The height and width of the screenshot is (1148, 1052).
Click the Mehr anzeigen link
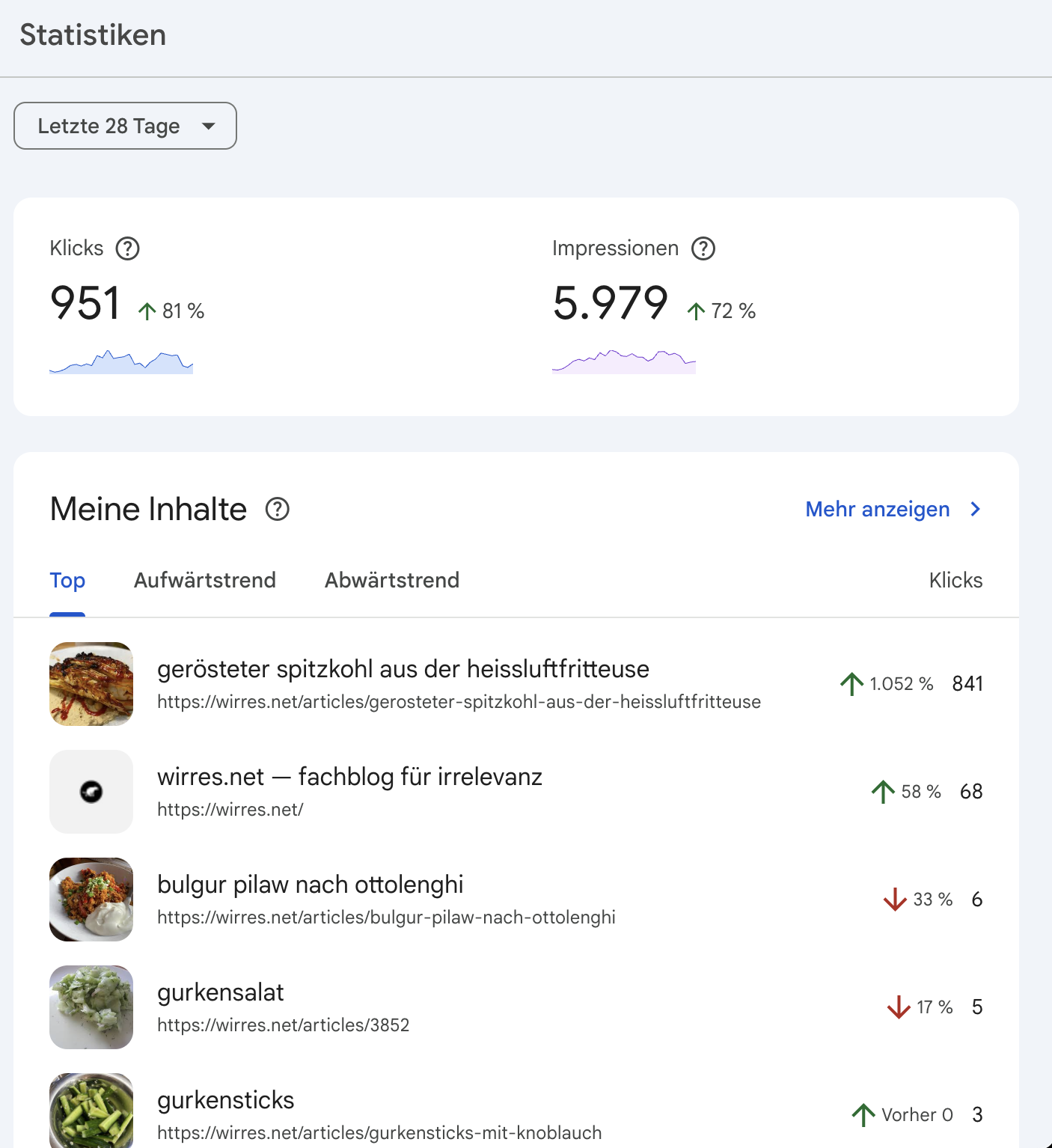tap(877, 510)
